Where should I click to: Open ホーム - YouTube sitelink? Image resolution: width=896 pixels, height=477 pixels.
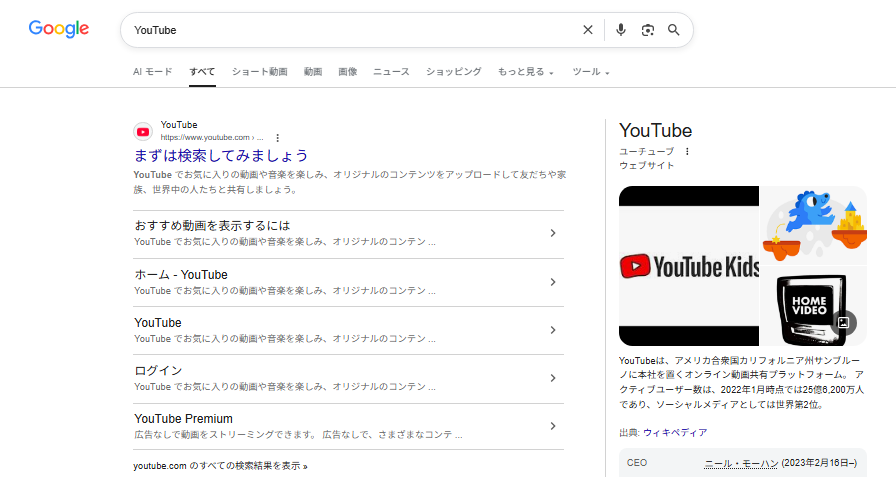coord(181,275)
